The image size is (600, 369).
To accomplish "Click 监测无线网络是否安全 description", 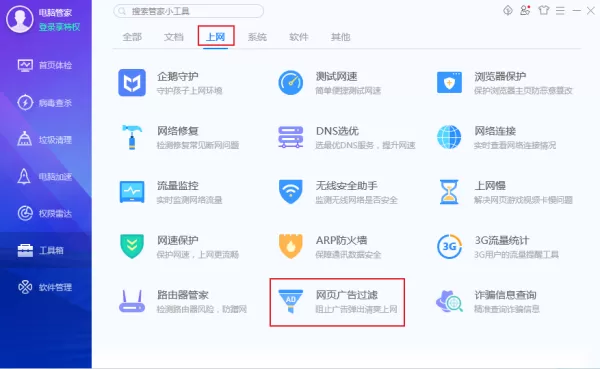I will pyautogui.click(x=357, y=200).
